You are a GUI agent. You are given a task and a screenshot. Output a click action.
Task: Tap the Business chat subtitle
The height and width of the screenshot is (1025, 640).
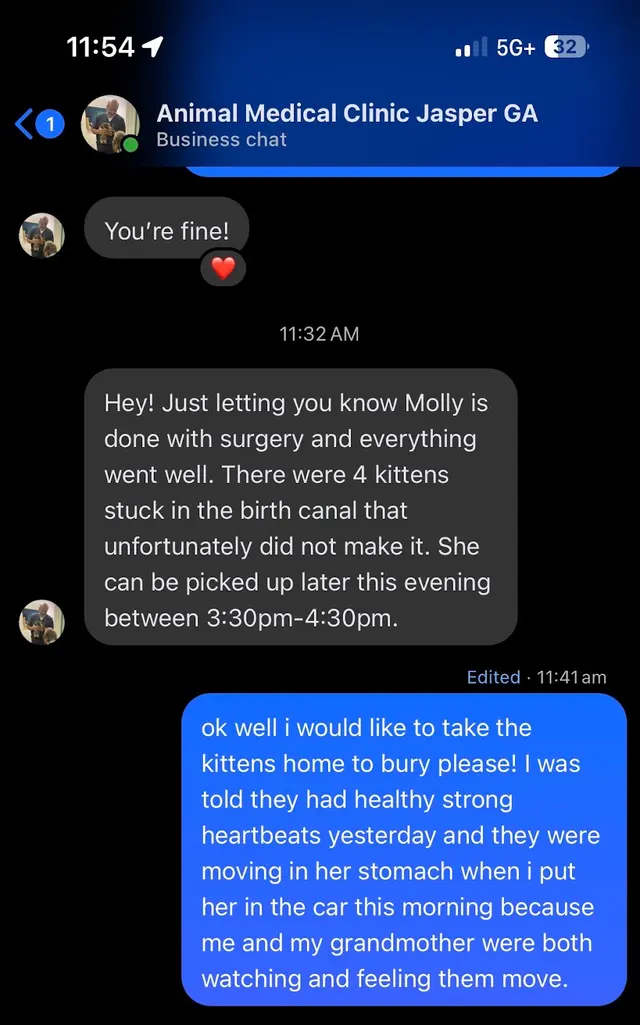tap(222, 139)
